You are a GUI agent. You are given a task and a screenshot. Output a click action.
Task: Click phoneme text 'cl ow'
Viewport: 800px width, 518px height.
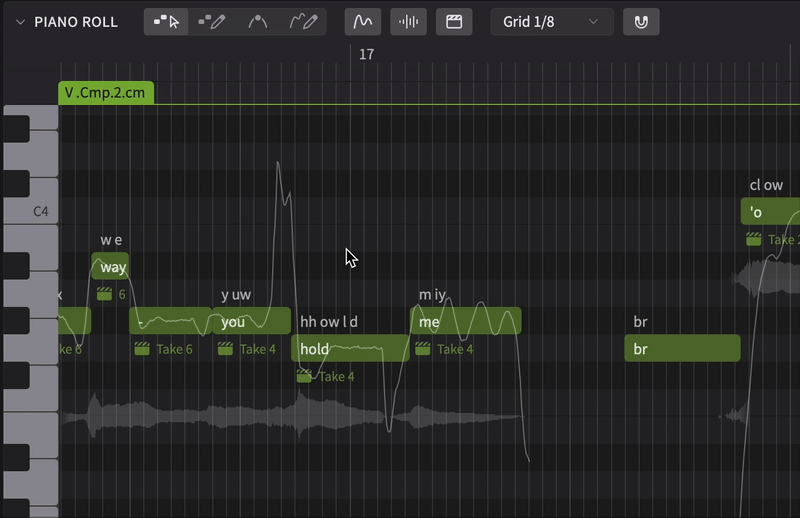766,185
